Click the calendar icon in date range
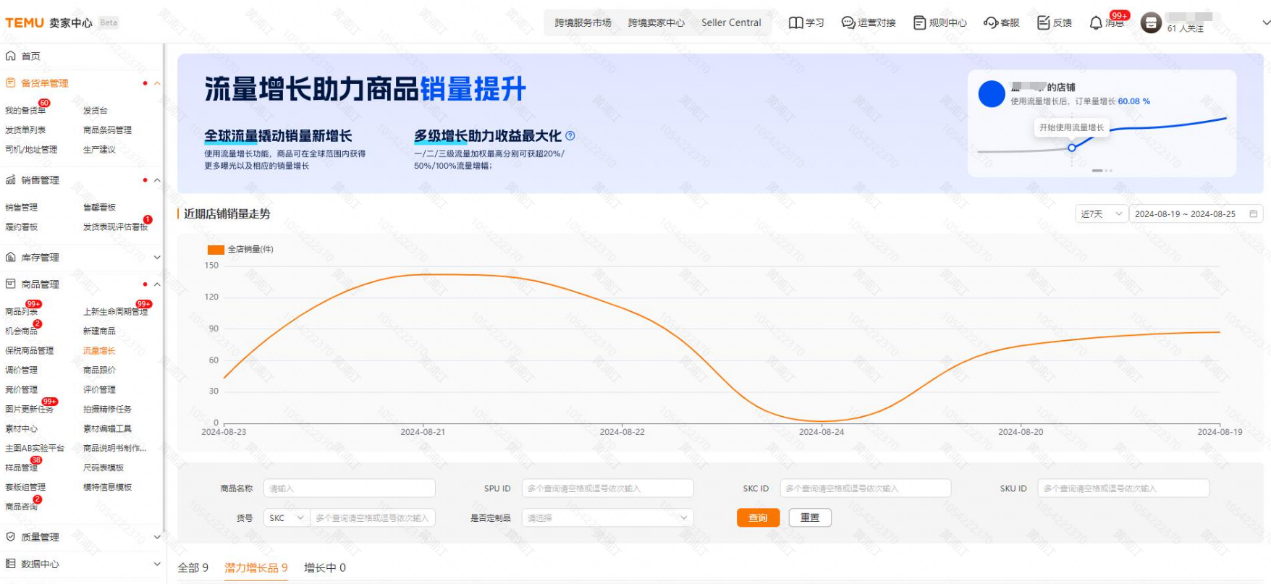 click(1253, 214)
